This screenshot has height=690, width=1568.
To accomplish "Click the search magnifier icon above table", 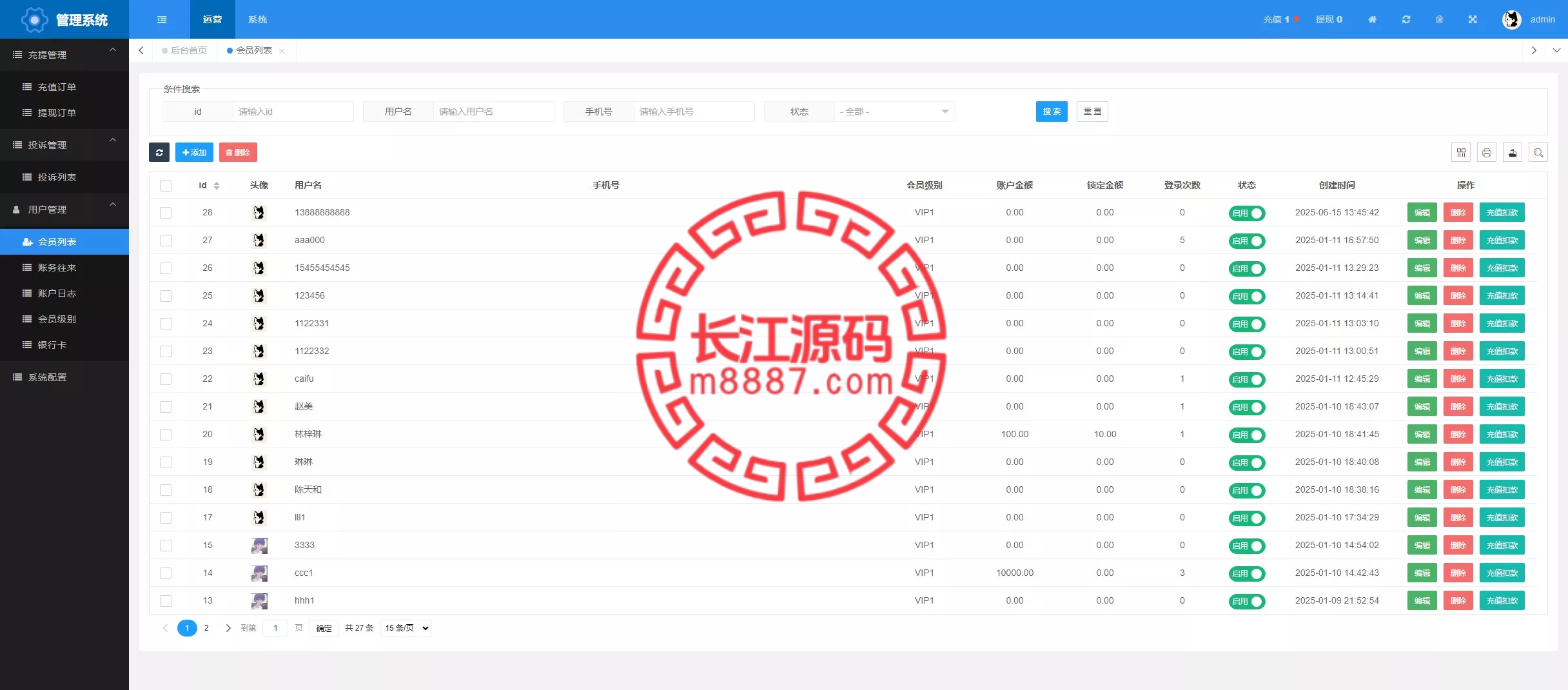I will pos(1538,153).
